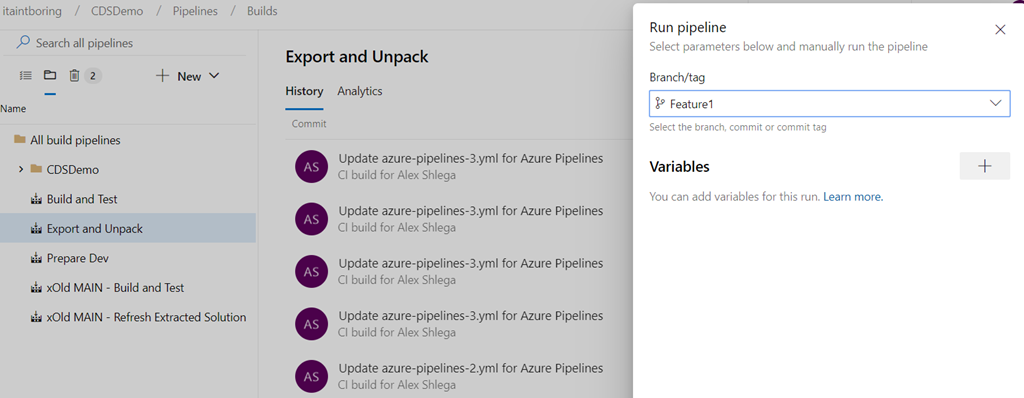Click the branch icon in Branch/tag field
Image resolution: width=1024 pixels, height=398 pixels.
(x=660, y=103)
